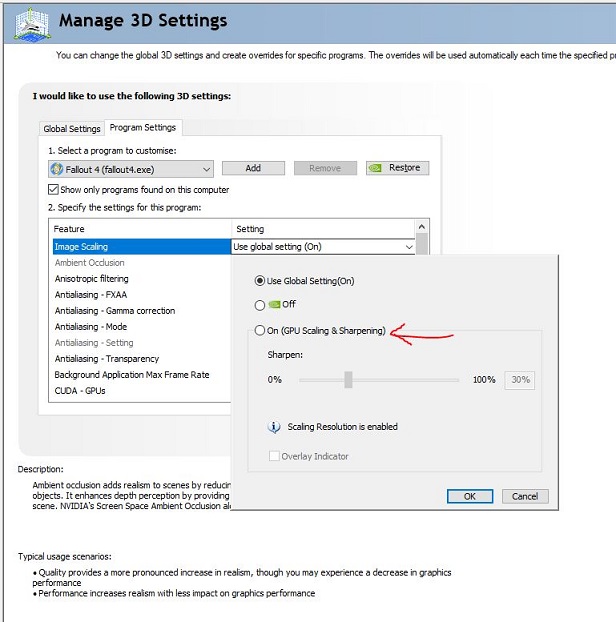Toggle Show only programs found on this computer
616x622 pixels.
[x=53, y=190]
